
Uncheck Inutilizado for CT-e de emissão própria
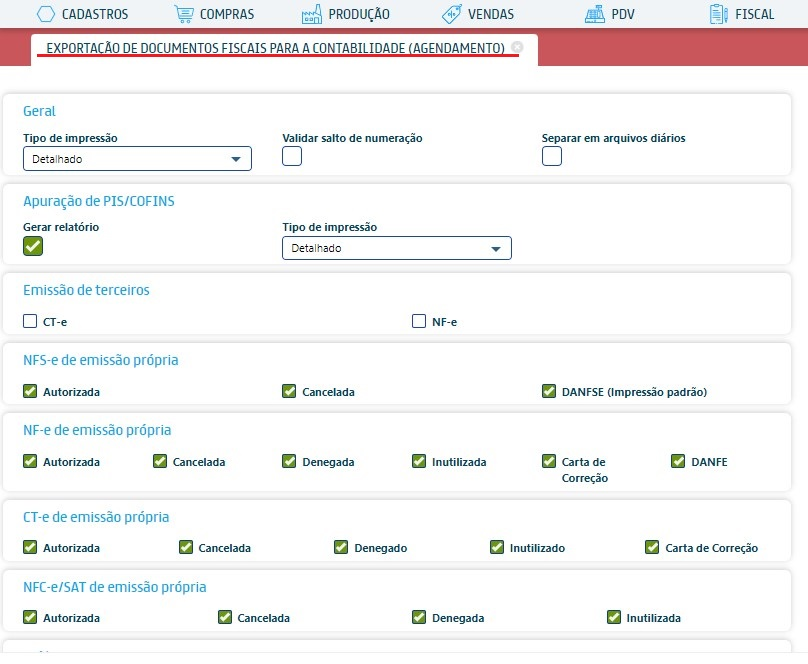pyautogui.click(x=497, y=548)
